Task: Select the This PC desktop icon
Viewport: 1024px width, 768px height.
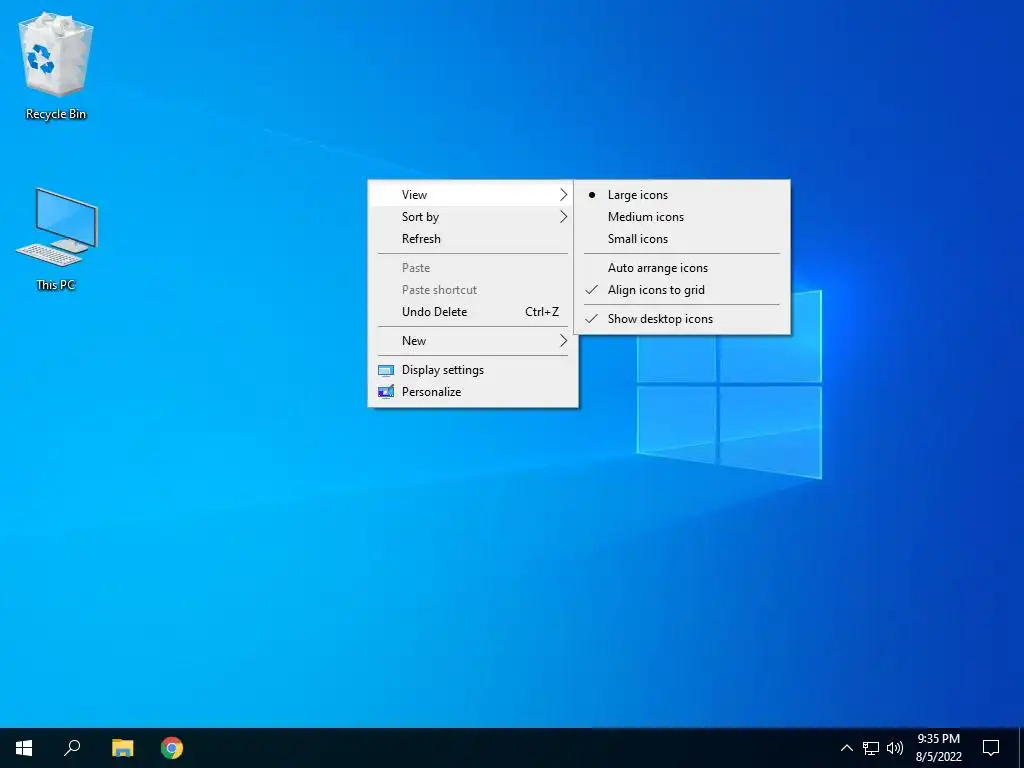Action: point(56,239)
